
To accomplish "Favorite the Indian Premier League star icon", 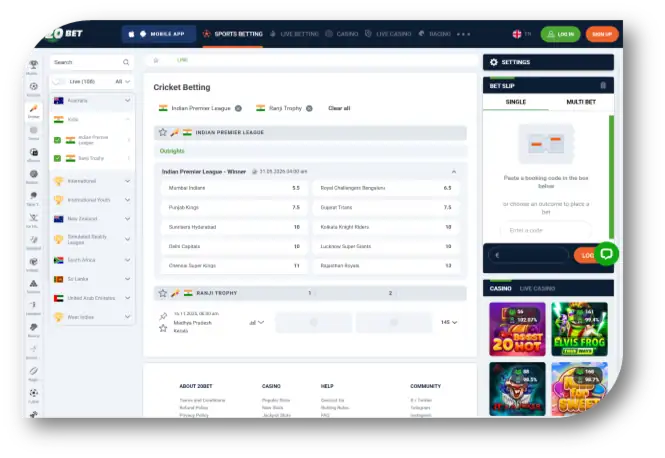I will (163, 132).
